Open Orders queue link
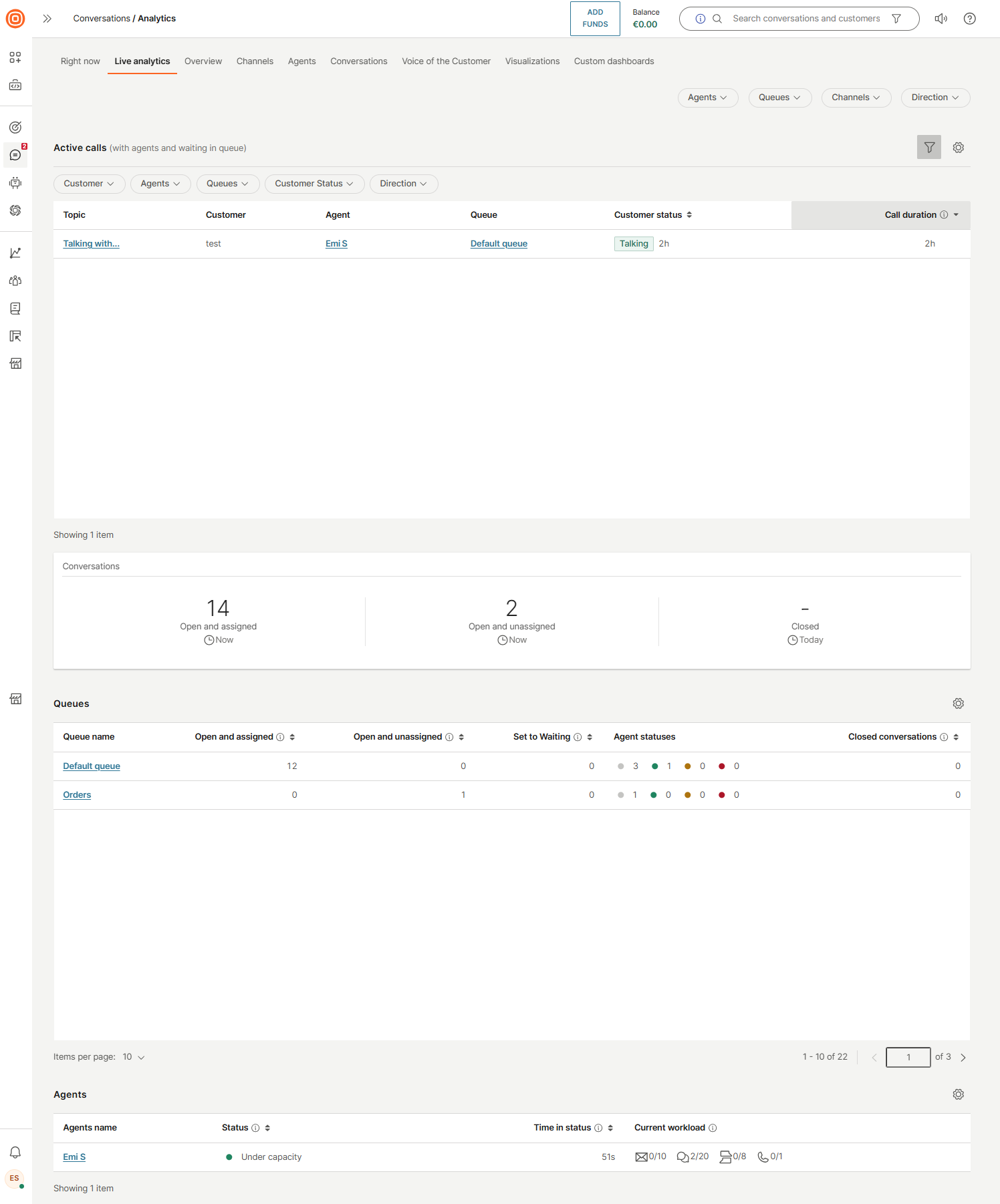Screen dimensions: 1000x1204 pos(77,795)
